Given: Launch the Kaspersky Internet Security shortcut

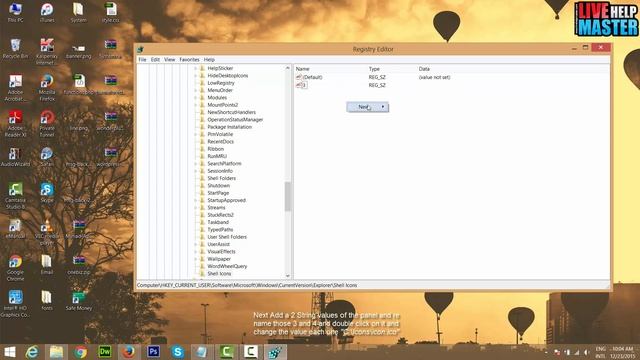Looking at the screenshot, I should (x=47, y=51).
